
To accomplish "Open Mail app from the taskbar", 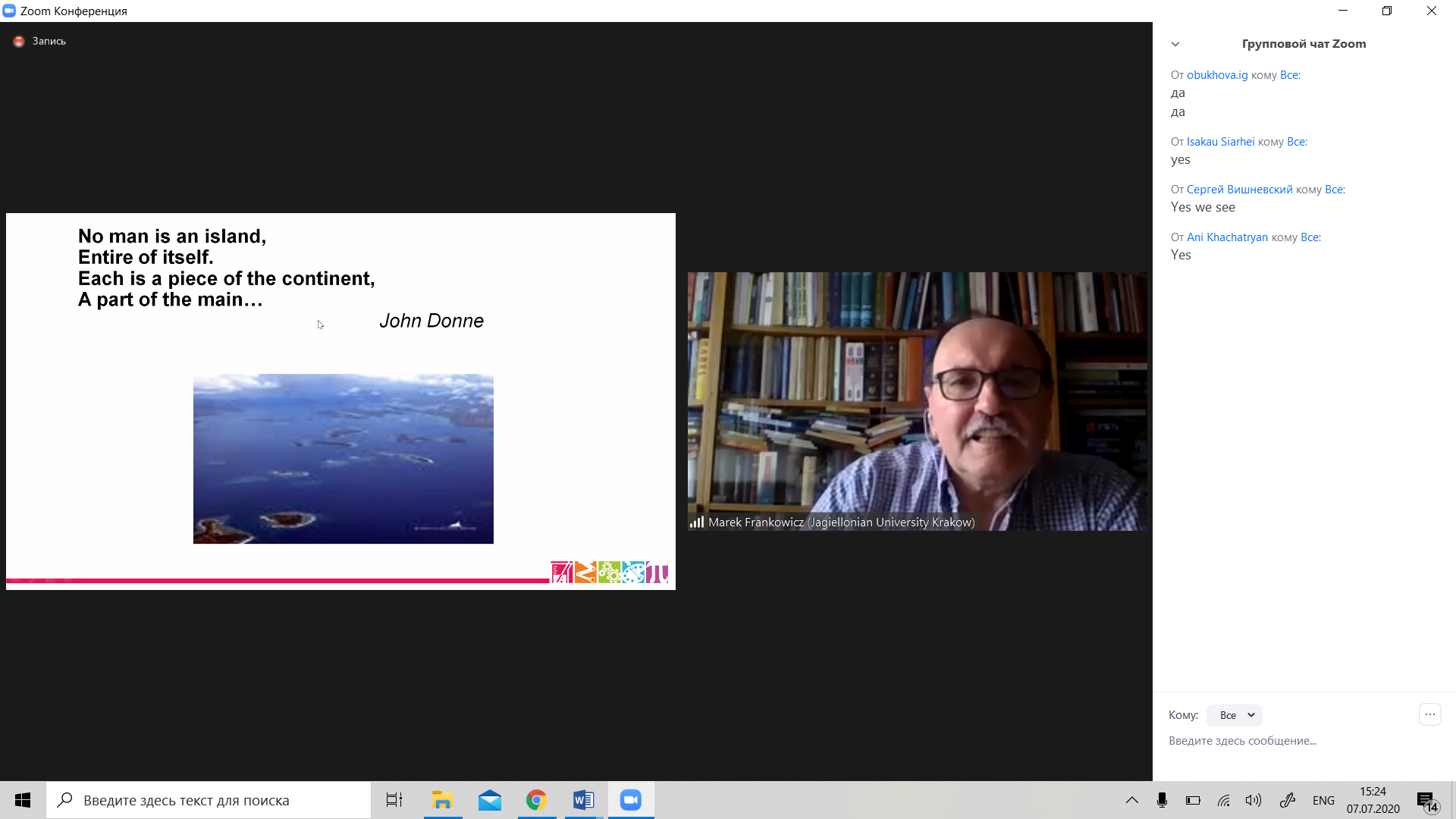I will pos(490,800).
